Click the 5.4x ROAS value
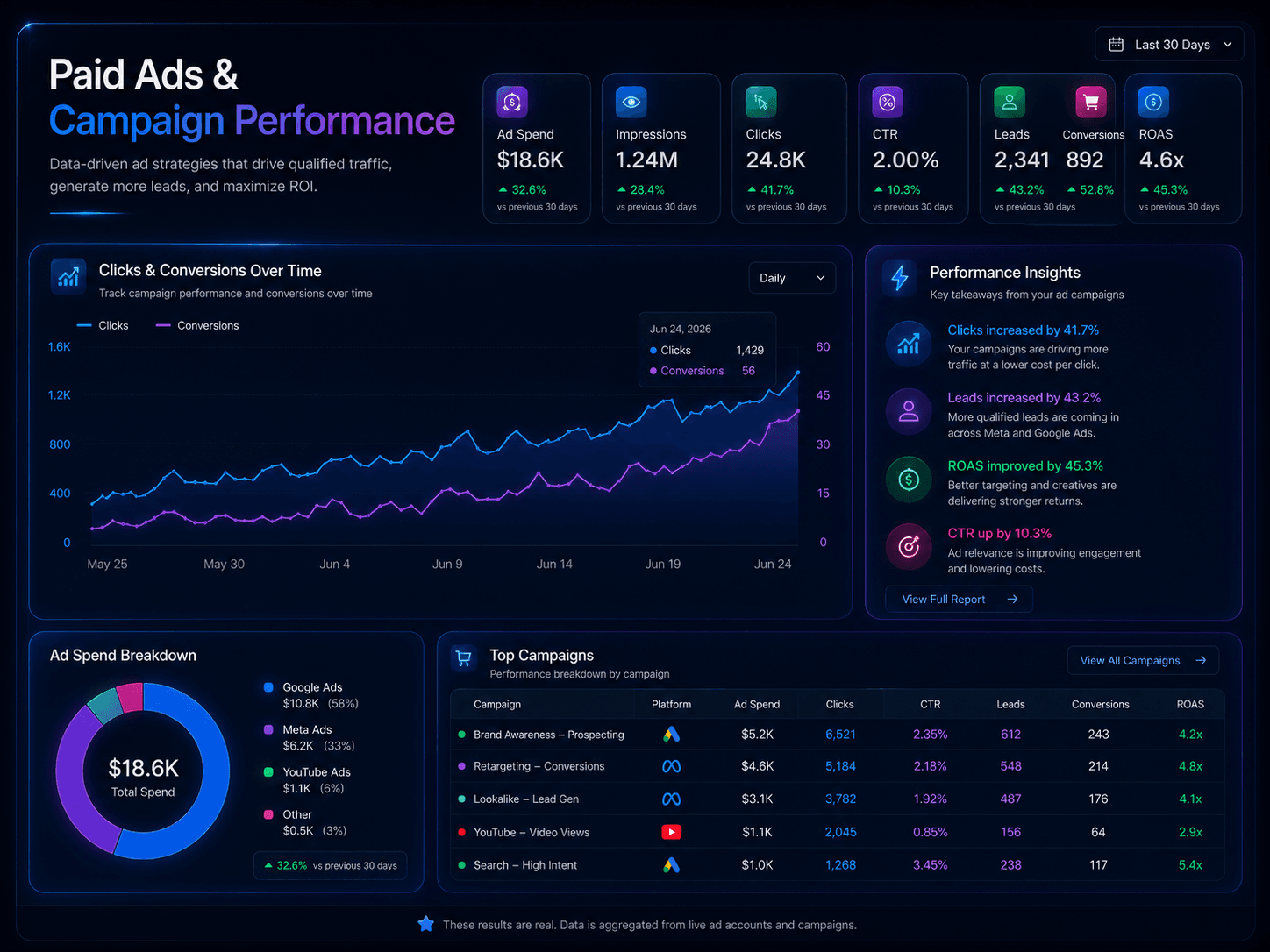1270x952 pixels. click(1190, 865)
